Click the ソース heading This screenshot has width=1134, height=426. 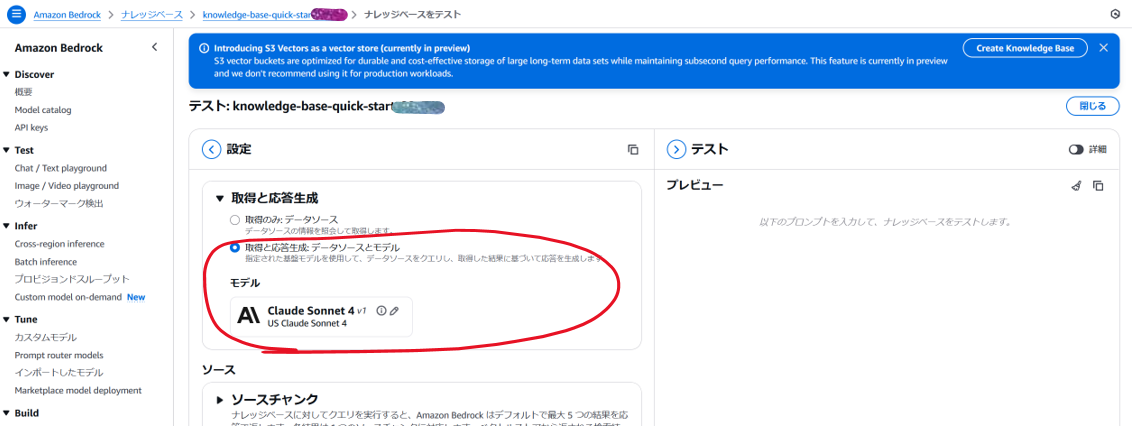(219, 369)
